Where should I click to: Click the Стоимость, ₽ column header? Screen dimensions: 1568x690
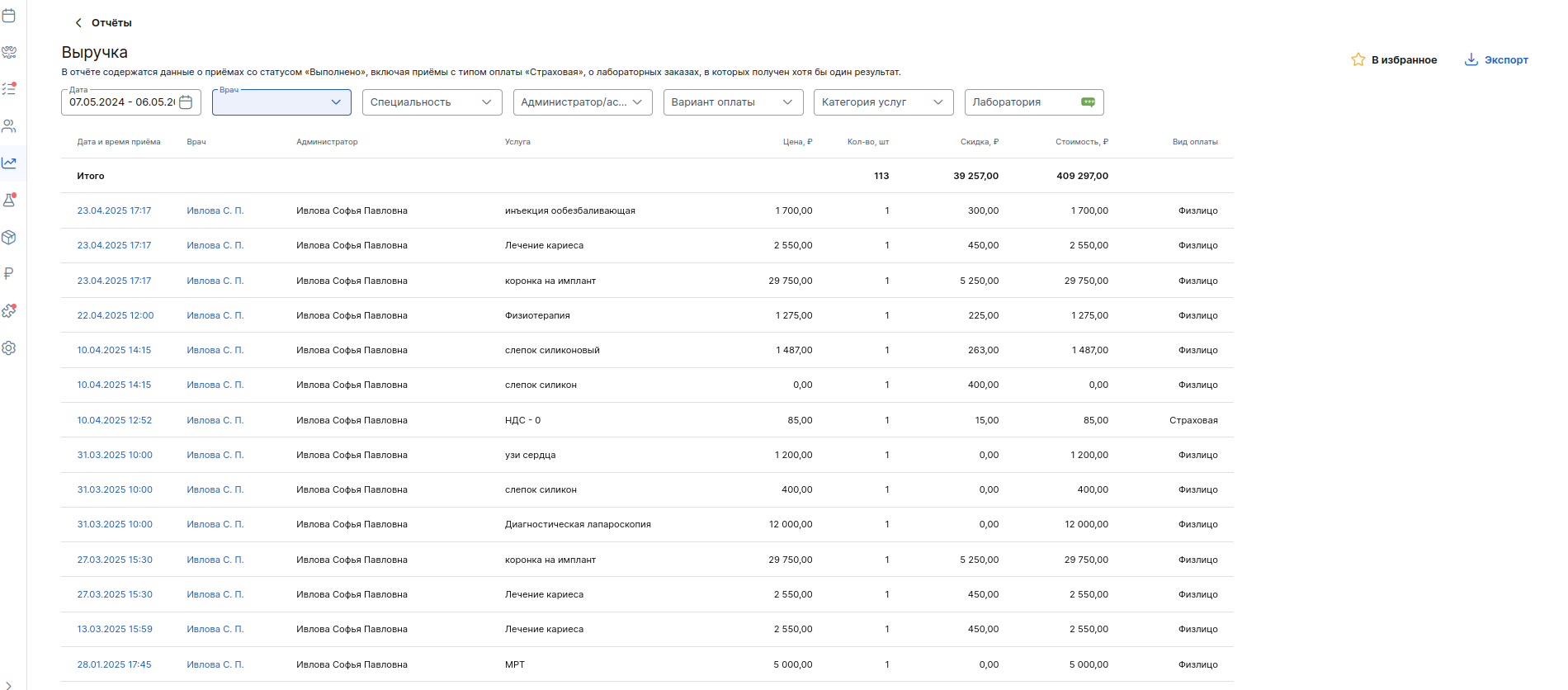click(1082, 142)
